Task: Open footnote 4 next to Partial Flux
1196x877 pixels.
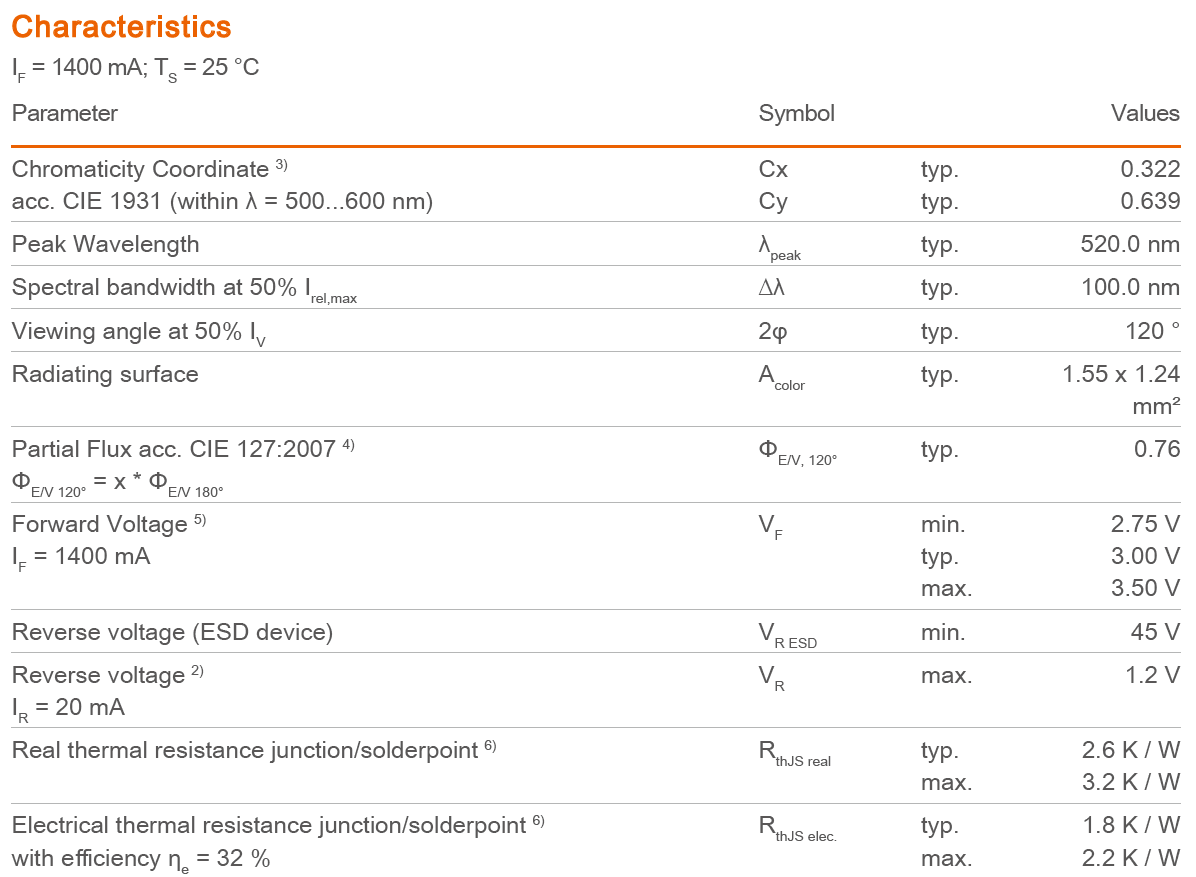Action: pos(348,445)
